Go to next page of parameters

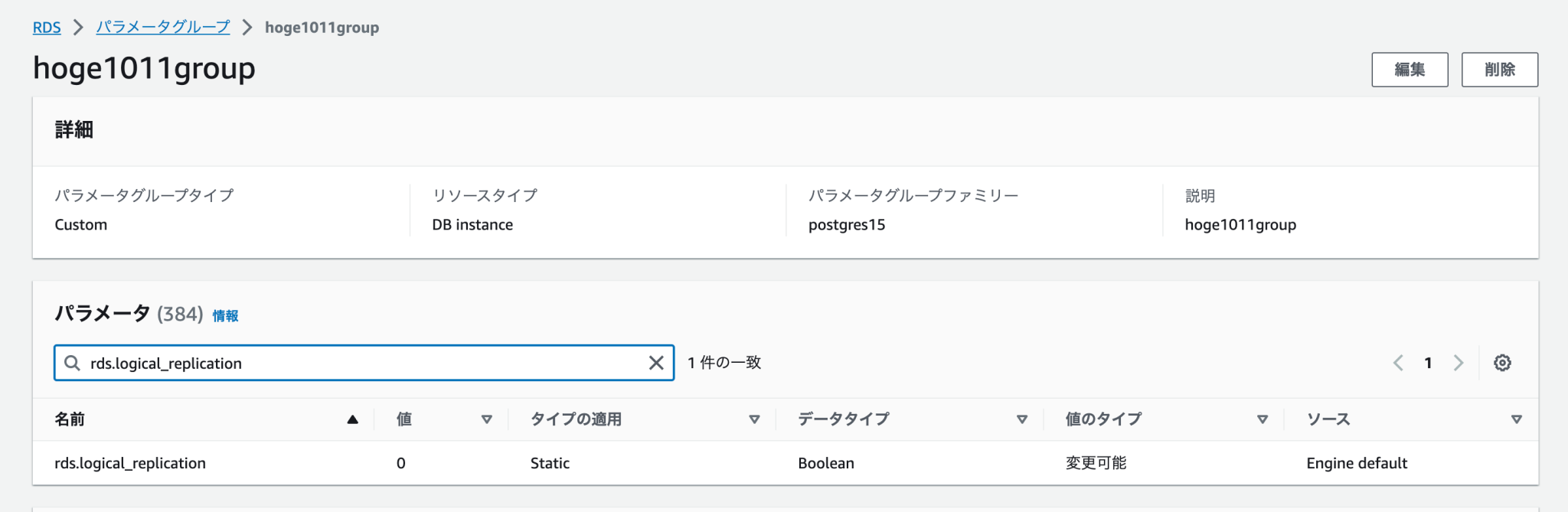(1459, 363)
